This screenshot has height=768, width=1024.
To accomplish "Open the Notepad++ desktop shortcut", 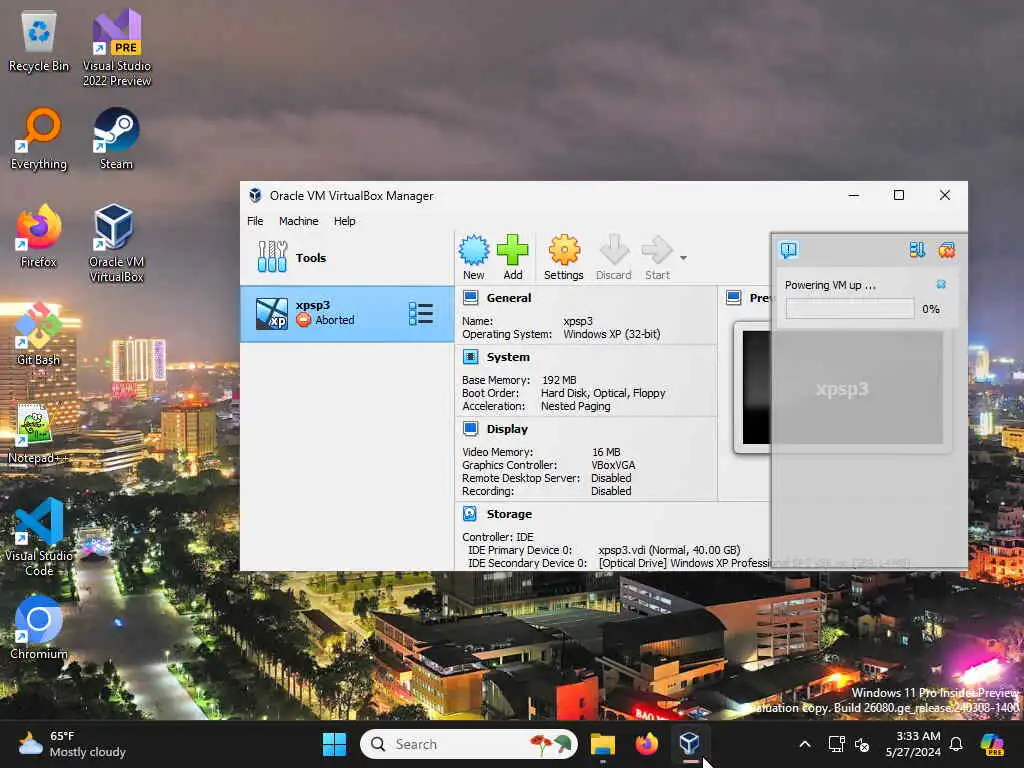I will tap(38, 434).
